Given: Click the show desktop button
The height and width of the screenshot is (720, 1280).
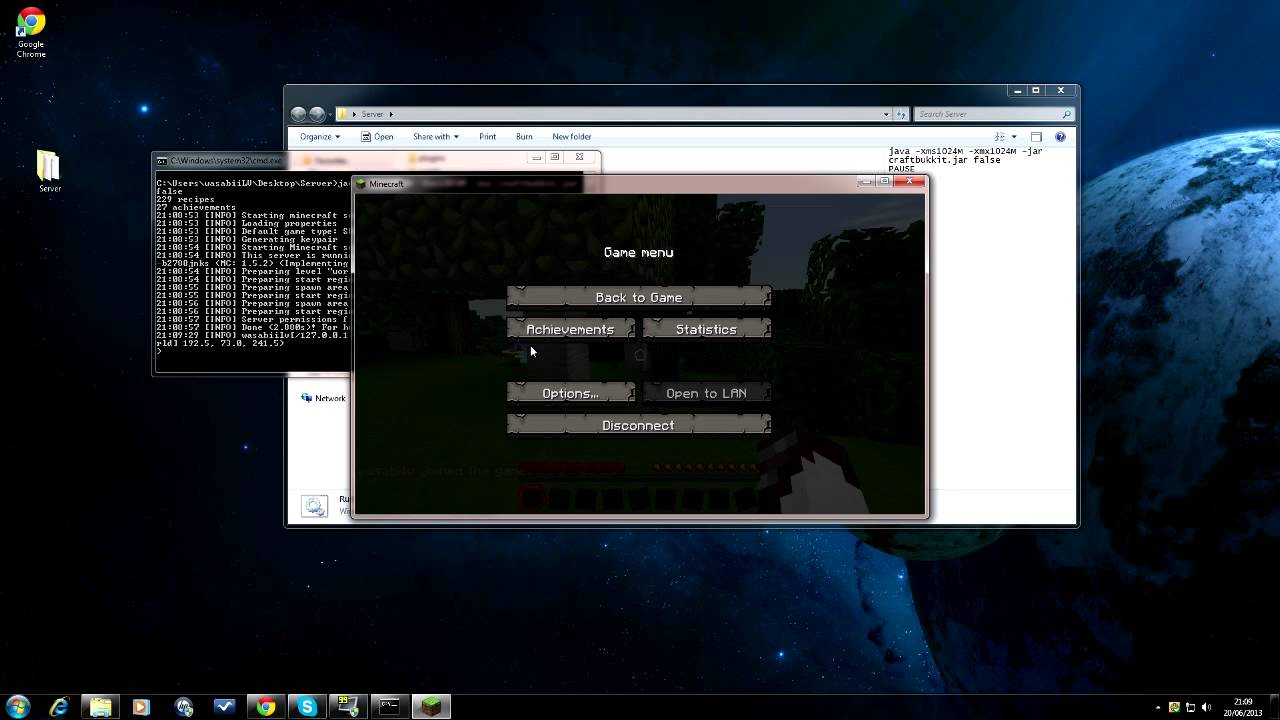Looking at the screenshot, I should click(1273, 707).
